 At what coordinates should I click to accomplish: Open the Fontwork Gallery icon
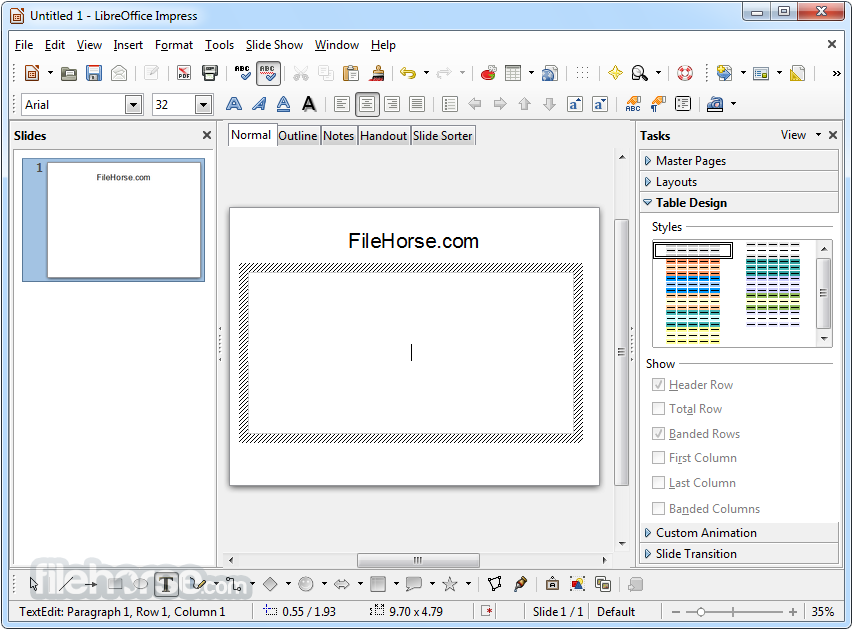552,585
